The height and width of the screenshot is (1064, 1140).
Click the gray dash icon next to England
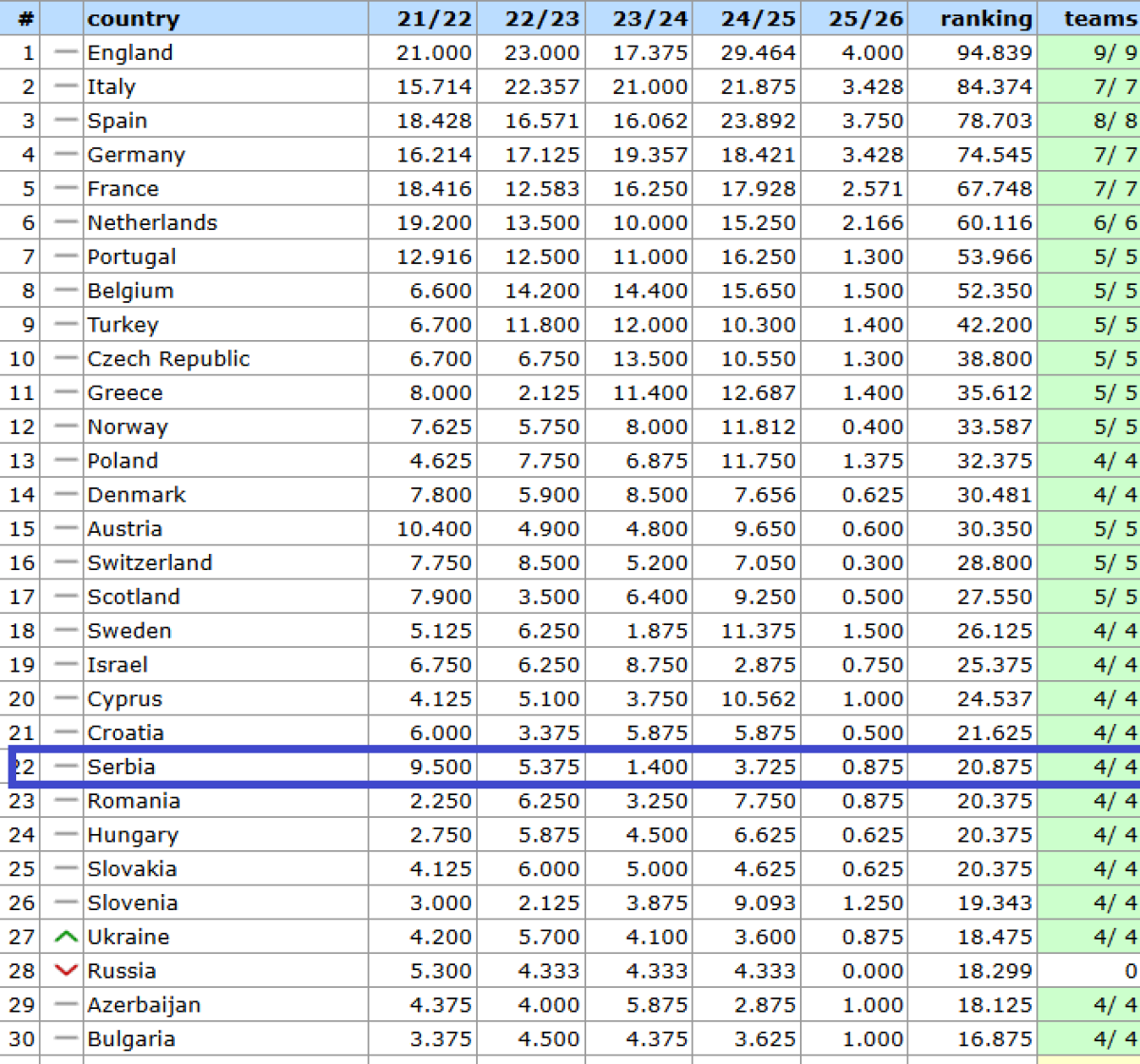tap(66, 53)
